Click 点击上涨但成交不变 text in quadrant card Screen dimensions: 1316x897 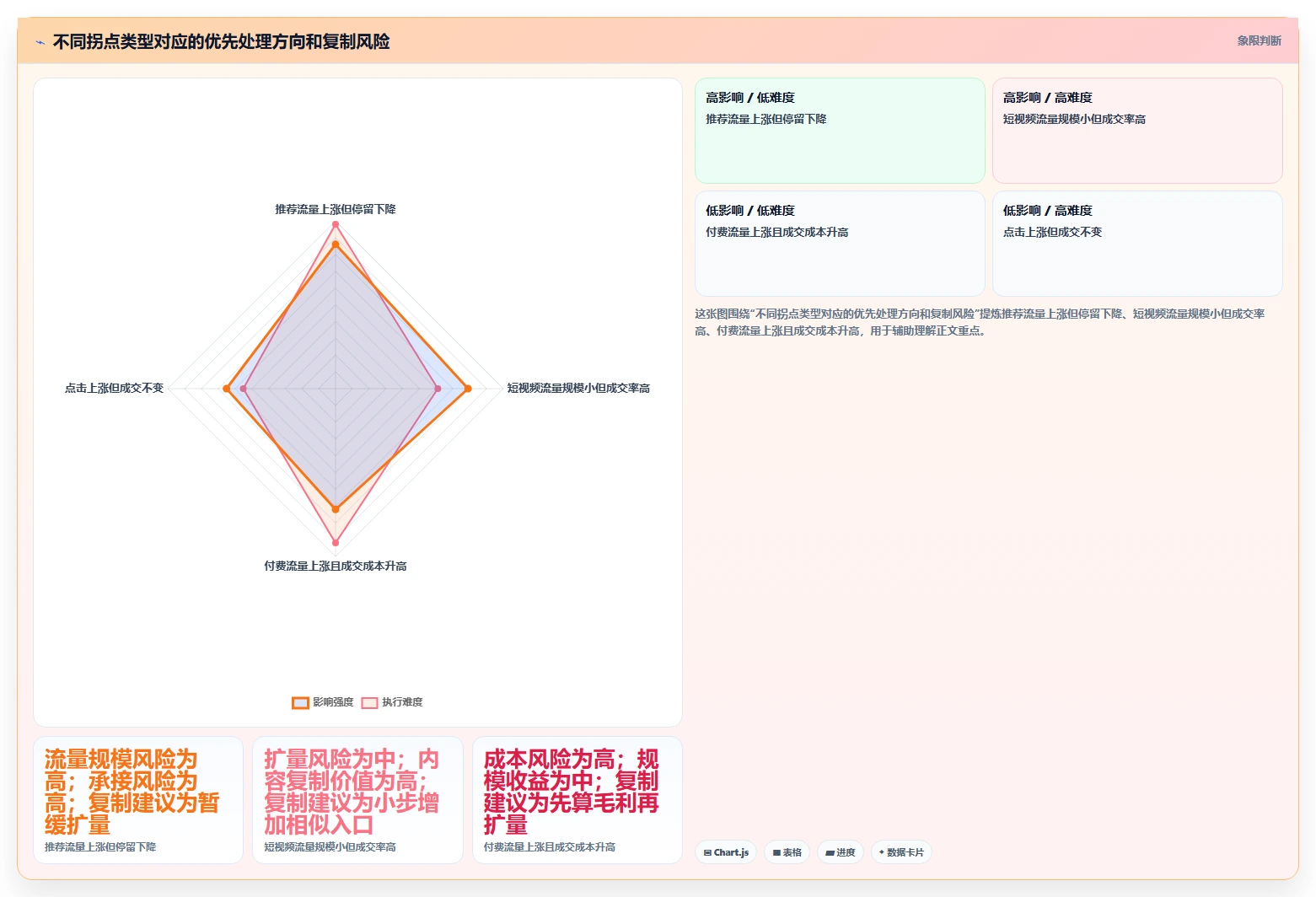tap(1052, 232)
